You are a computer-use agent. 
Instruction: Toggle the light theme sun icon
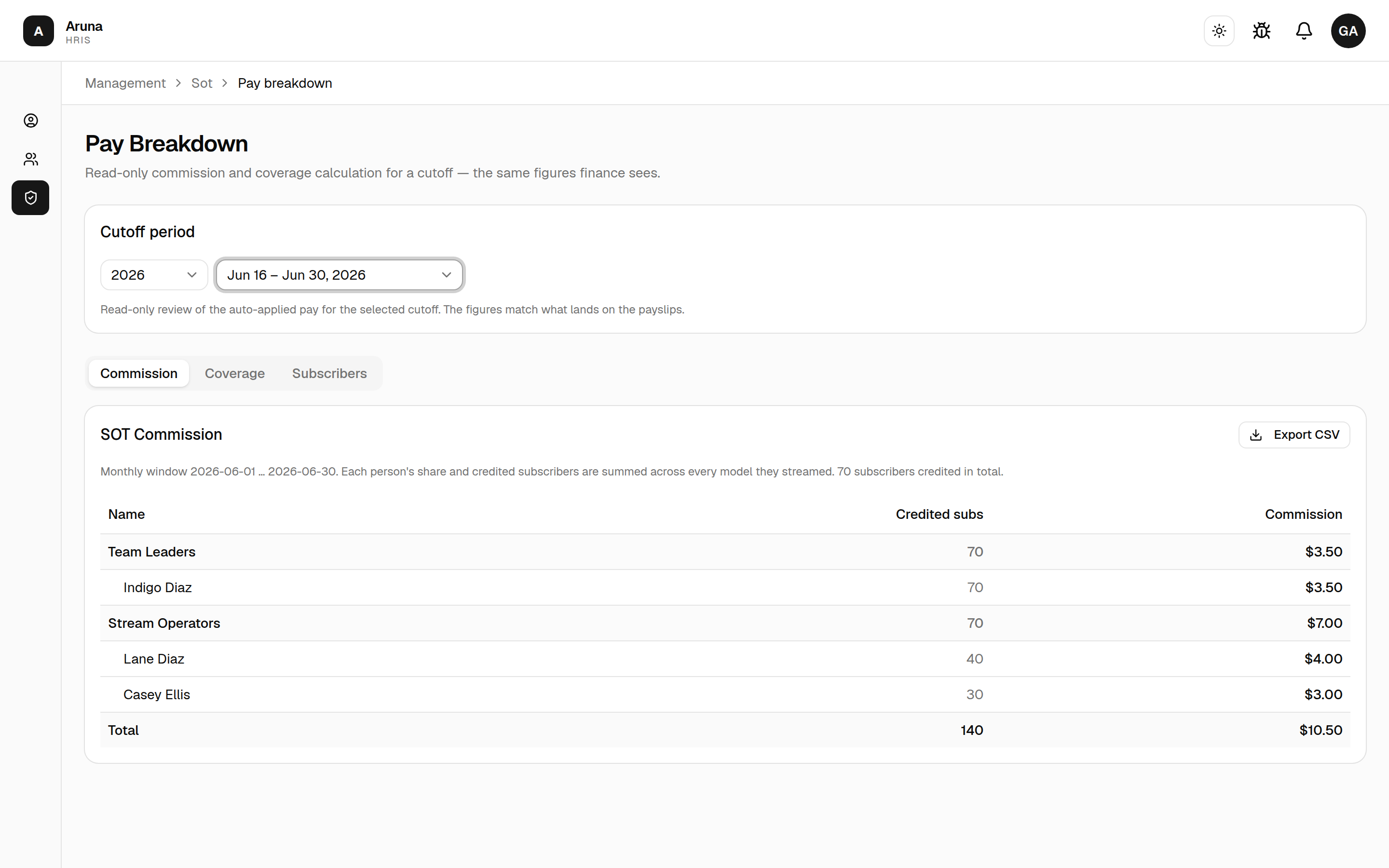1219,31
